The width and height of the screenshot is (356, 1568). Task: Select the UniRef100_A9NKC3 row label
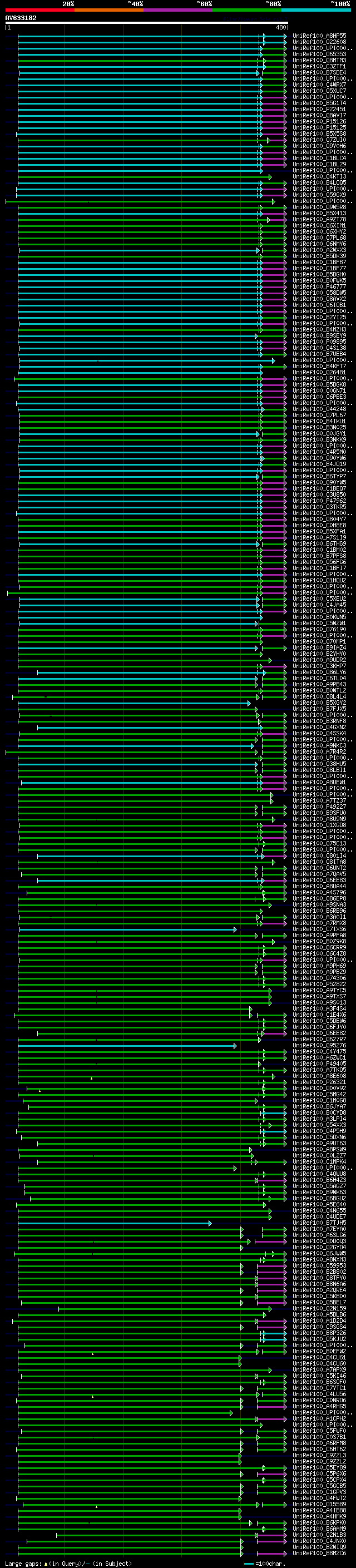tap(319, 746)
